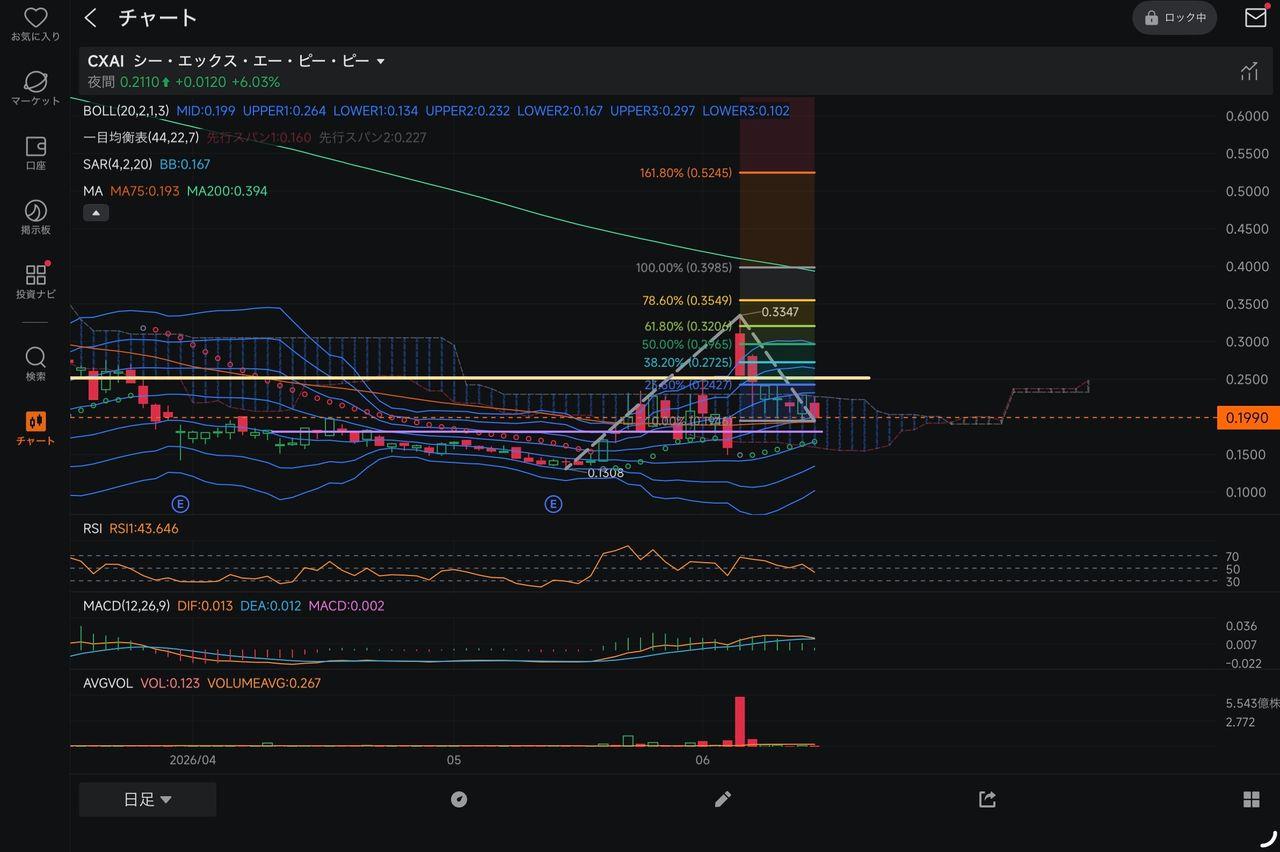Select the AVGVOL indicator label
1280x852 pixels.
point(108,683)
